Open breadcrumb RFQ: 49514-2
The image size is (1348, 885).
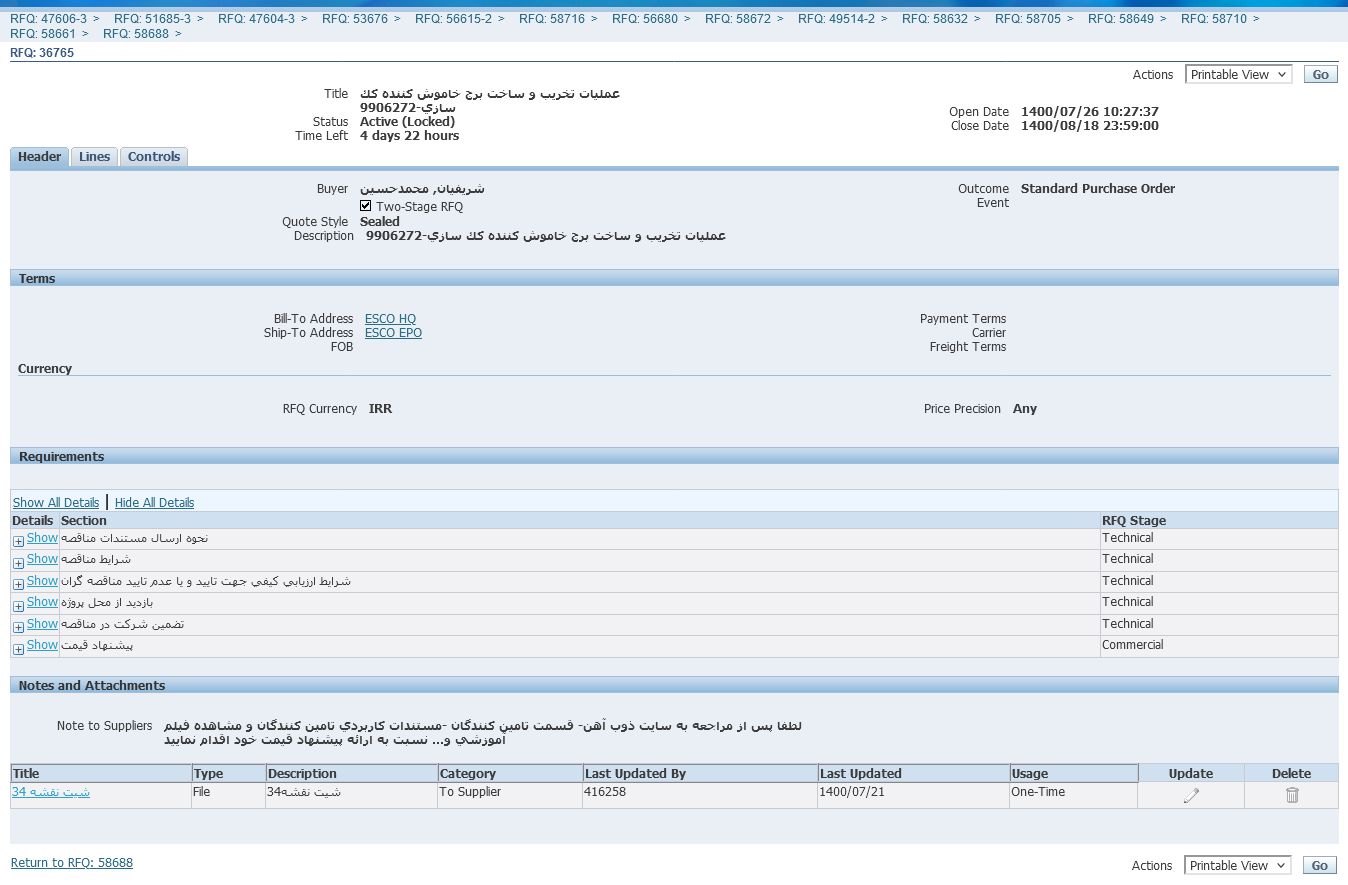tap(836, 19)
